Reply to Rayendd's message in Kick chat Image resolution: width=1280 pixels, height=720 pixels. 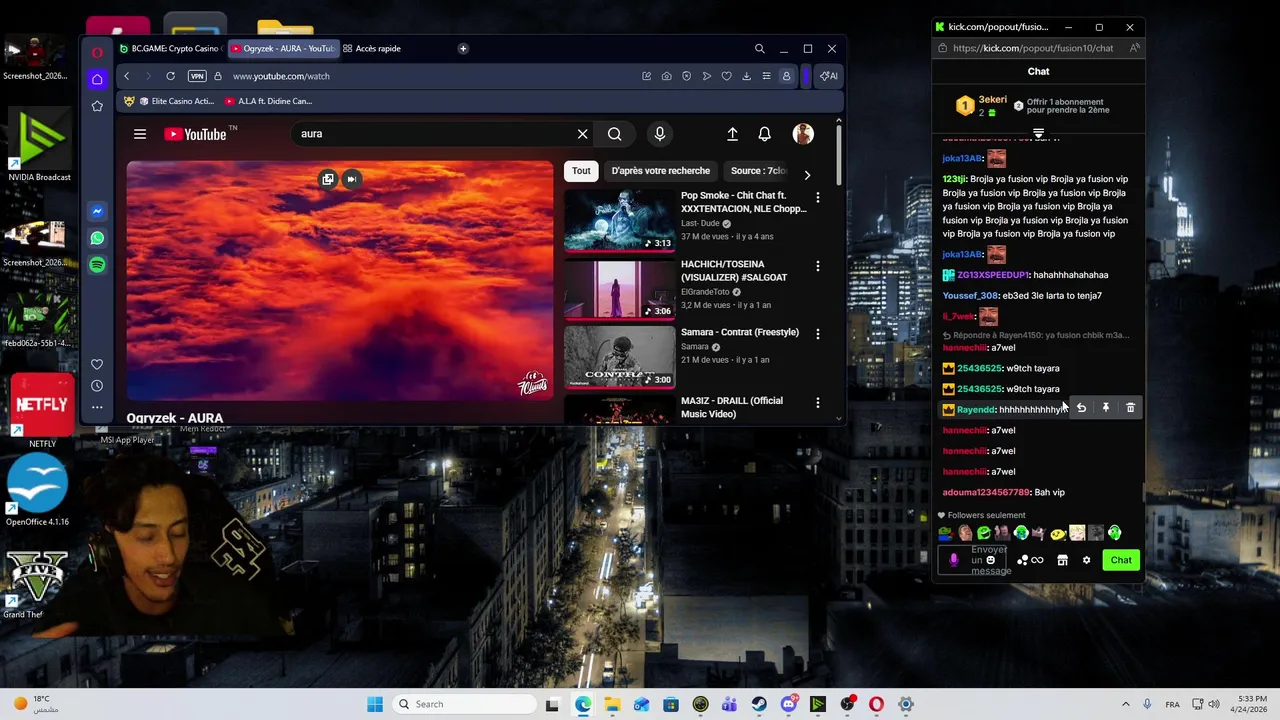click(1081, 408)
